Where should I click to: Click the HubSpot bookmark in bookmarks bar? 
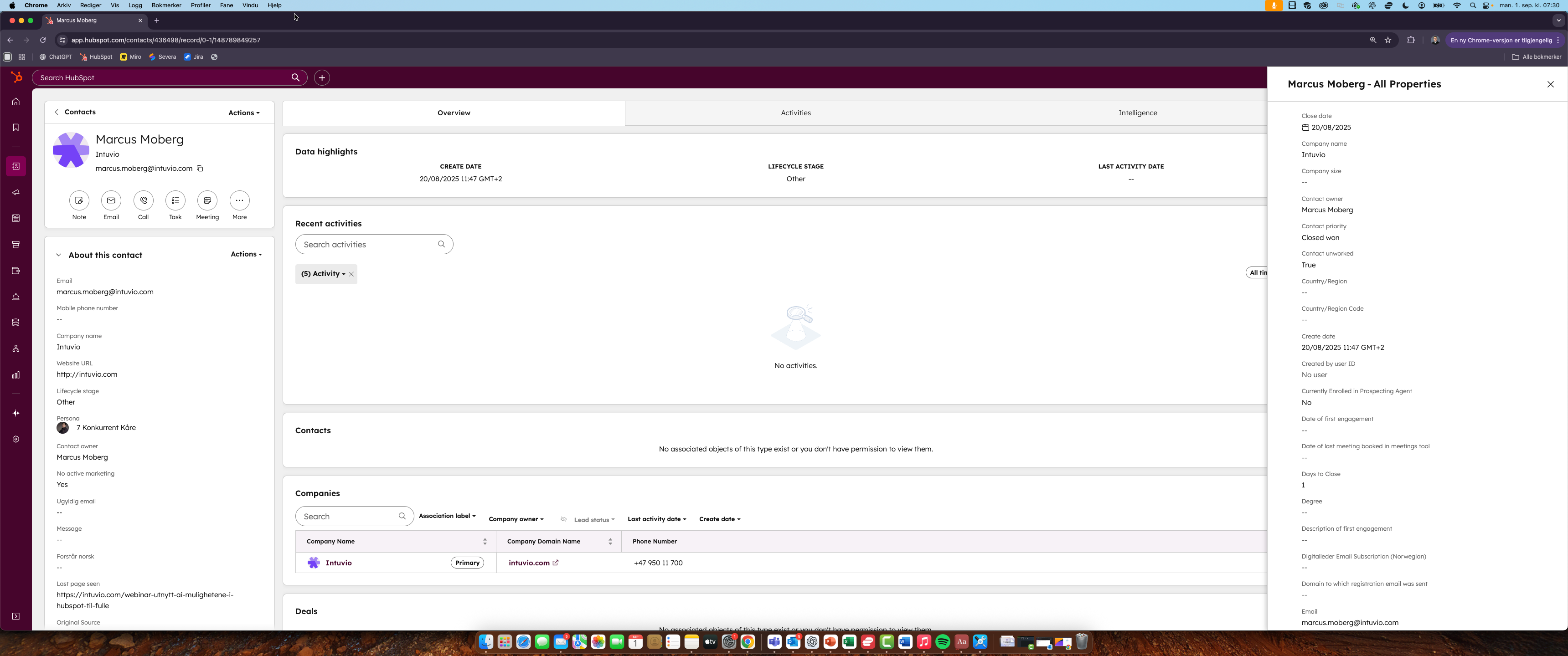[96, 57]
